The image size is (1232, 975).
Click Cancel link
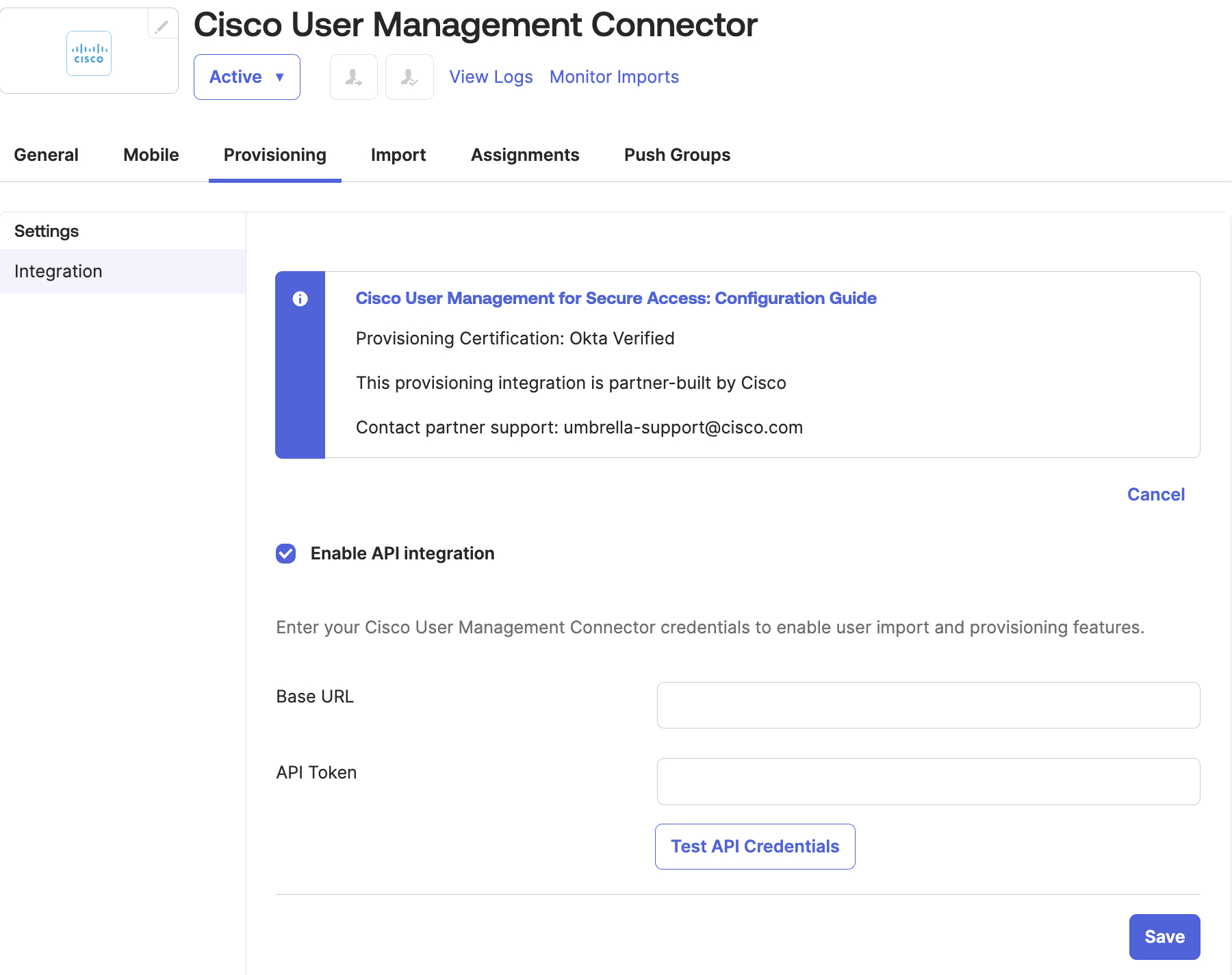(x=1156, y=494)
